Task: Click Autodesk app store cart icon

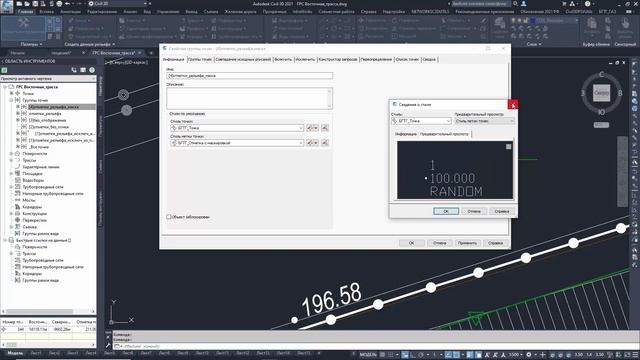Action: point(564,4)
